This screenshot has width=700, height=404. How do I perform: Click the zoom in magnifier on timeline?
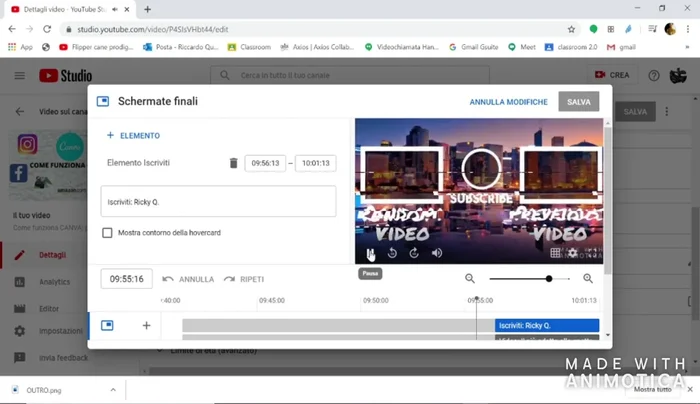point(588,279)
